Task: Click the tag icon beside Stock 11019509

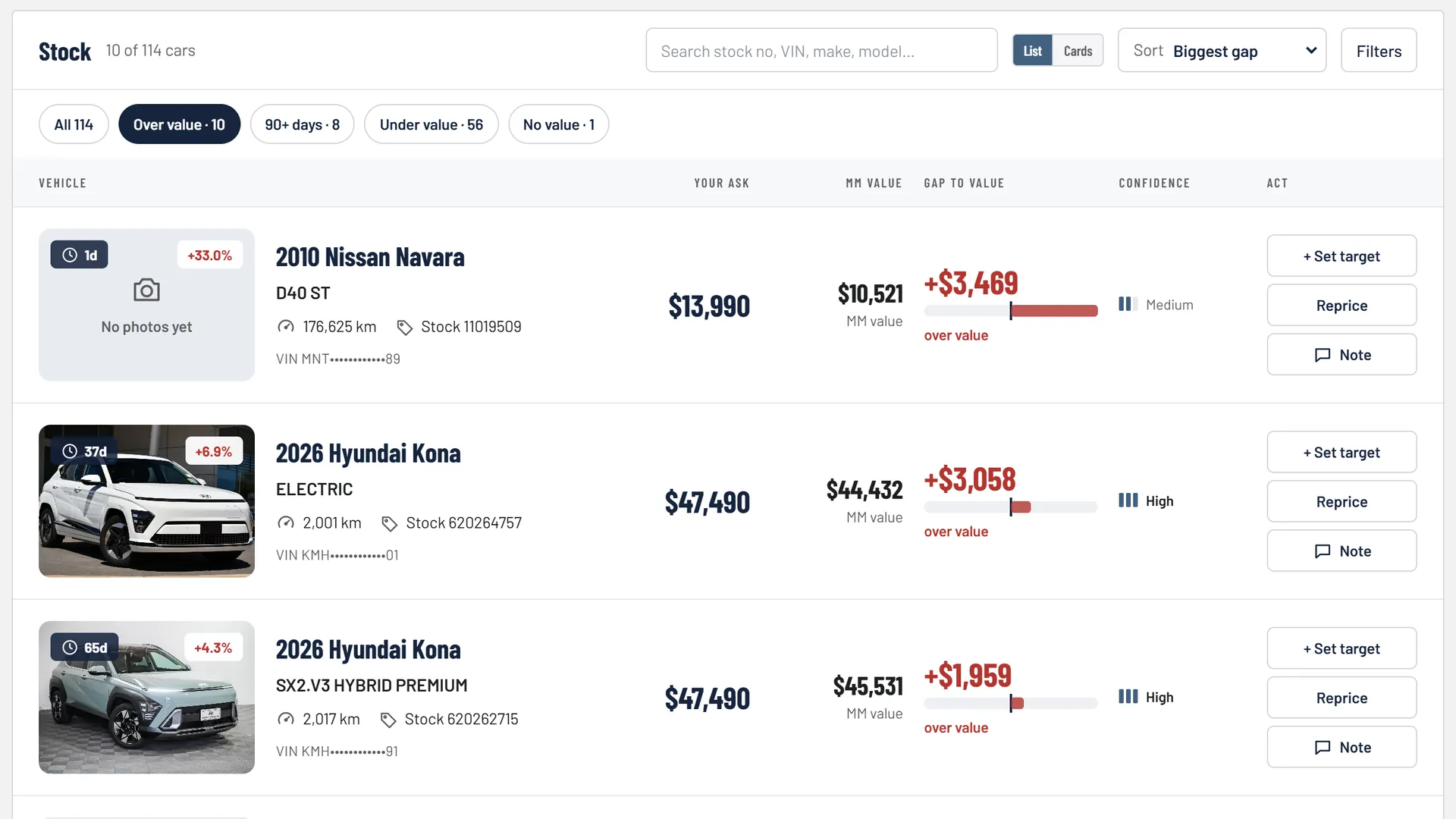Action: [x=404, y=328]
